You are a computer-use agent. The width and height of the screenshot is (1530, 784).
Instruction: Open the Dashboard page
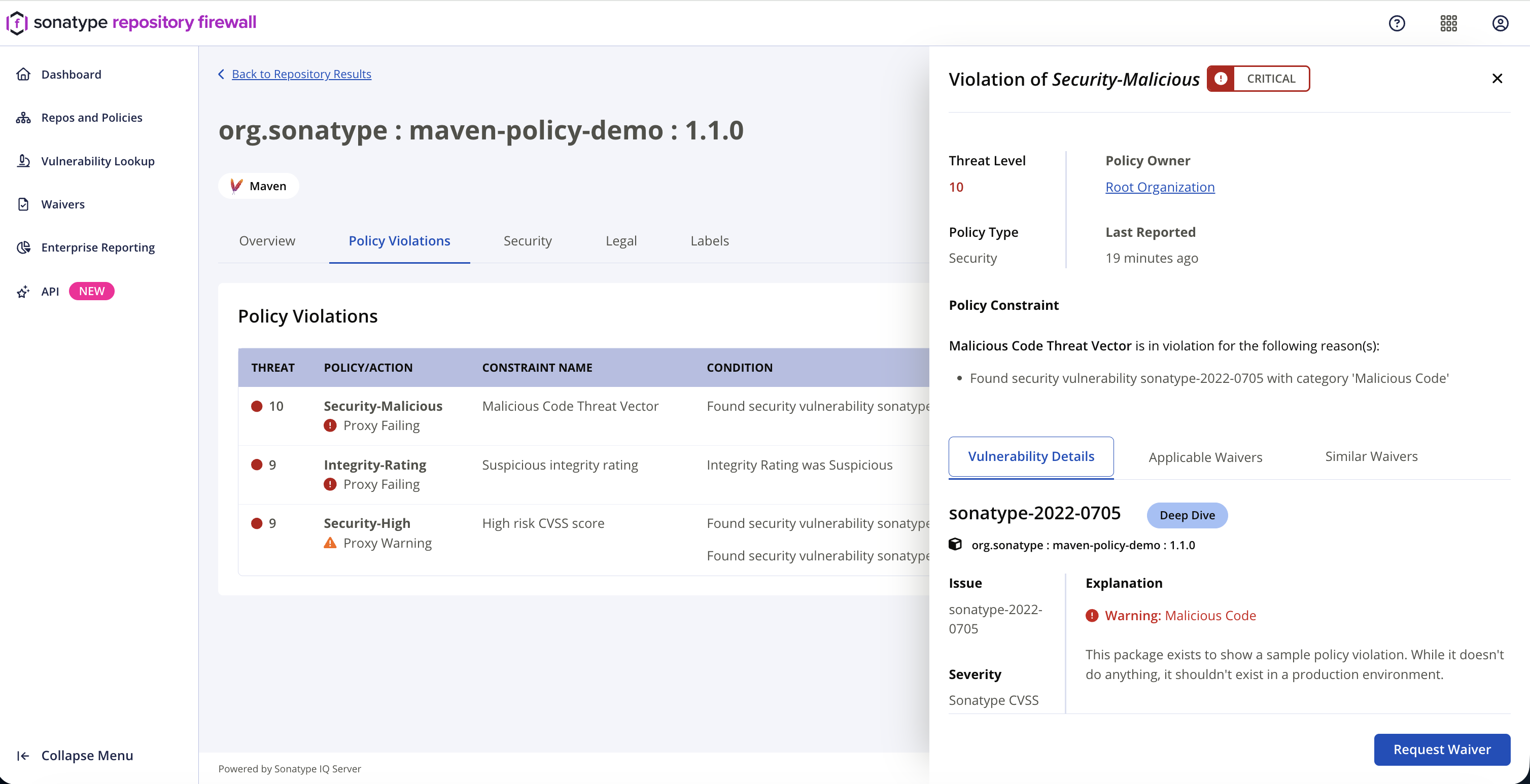[71, 74]
